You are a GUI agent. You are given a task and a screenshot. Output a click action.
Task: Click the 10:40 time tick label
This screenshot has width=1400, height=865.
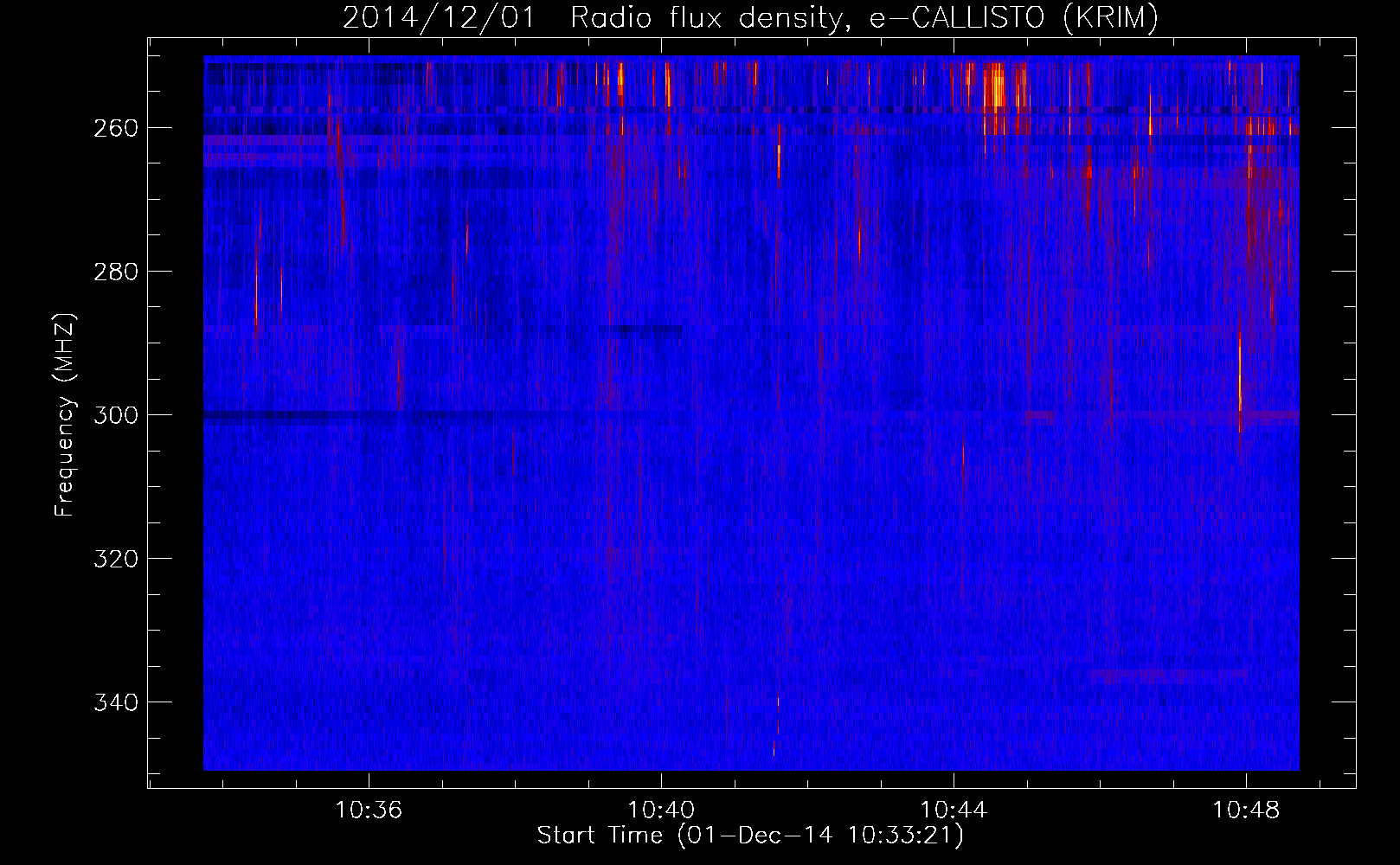point(661,811)
